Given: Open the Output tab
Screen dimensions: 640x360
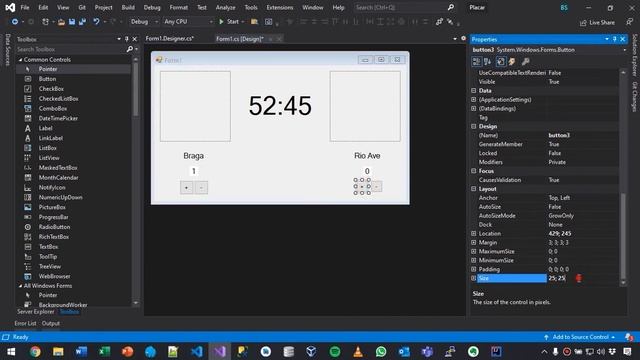Looking at the screenshot, I should coord(51,323).
